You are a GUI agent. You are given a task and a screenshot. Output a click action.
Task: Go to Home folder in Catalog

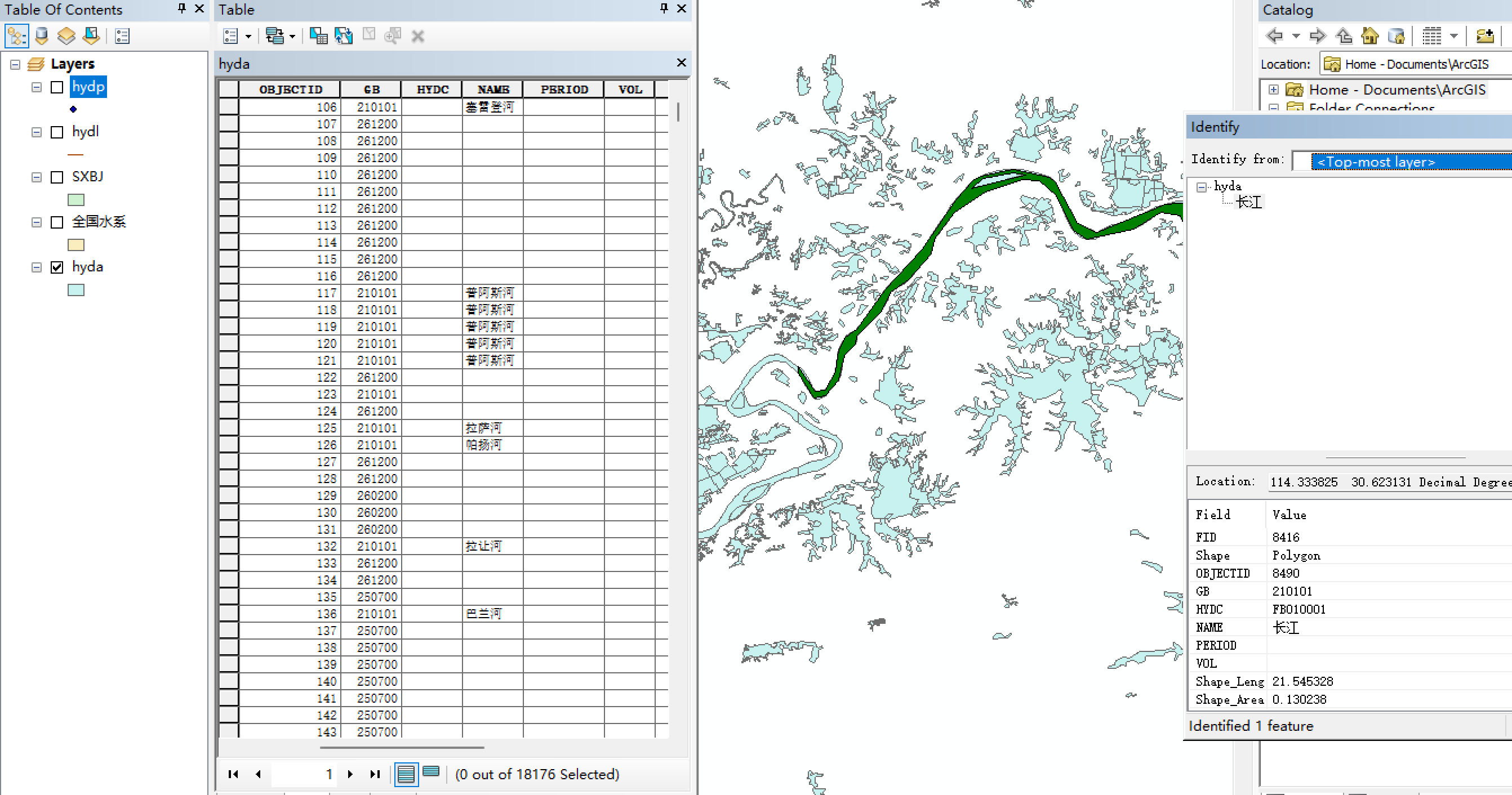[1369, 37]
